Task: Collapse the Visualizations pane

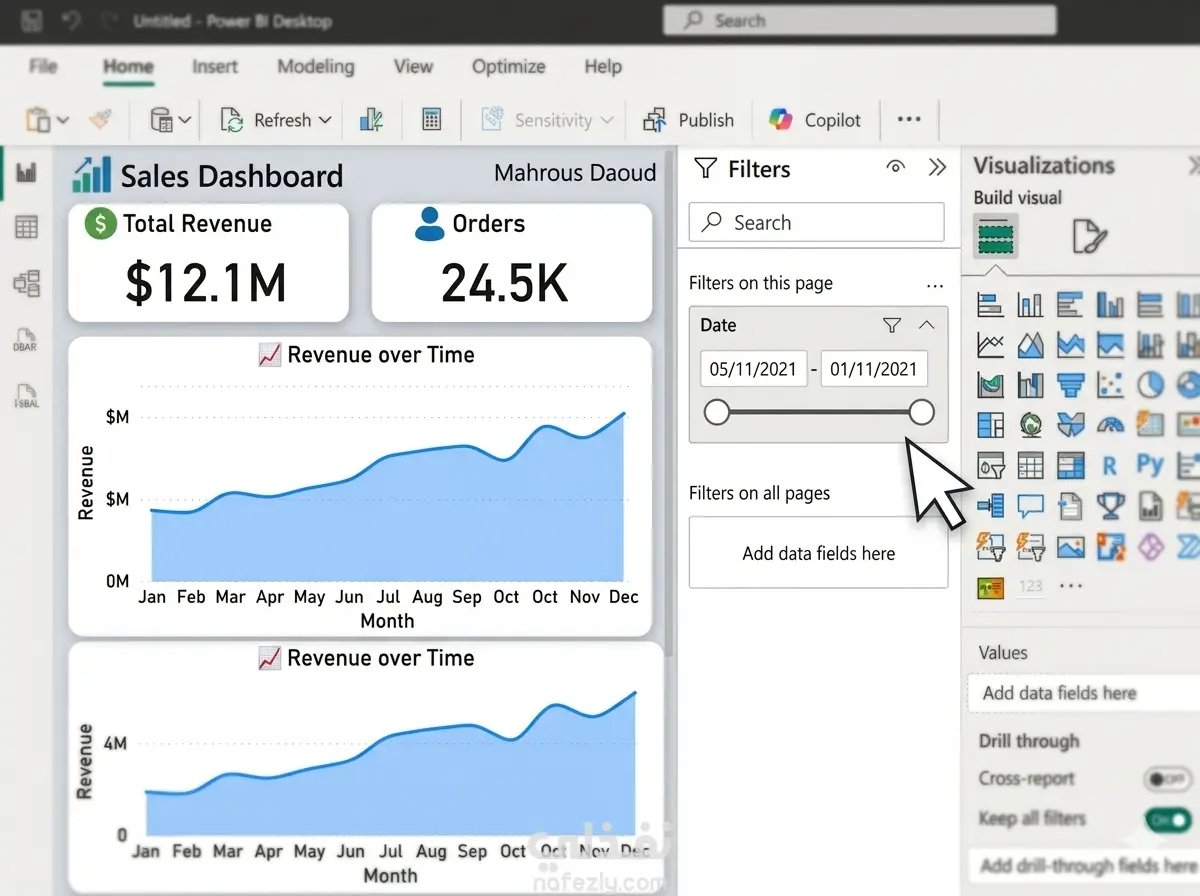Action: tap(1192, 166)
